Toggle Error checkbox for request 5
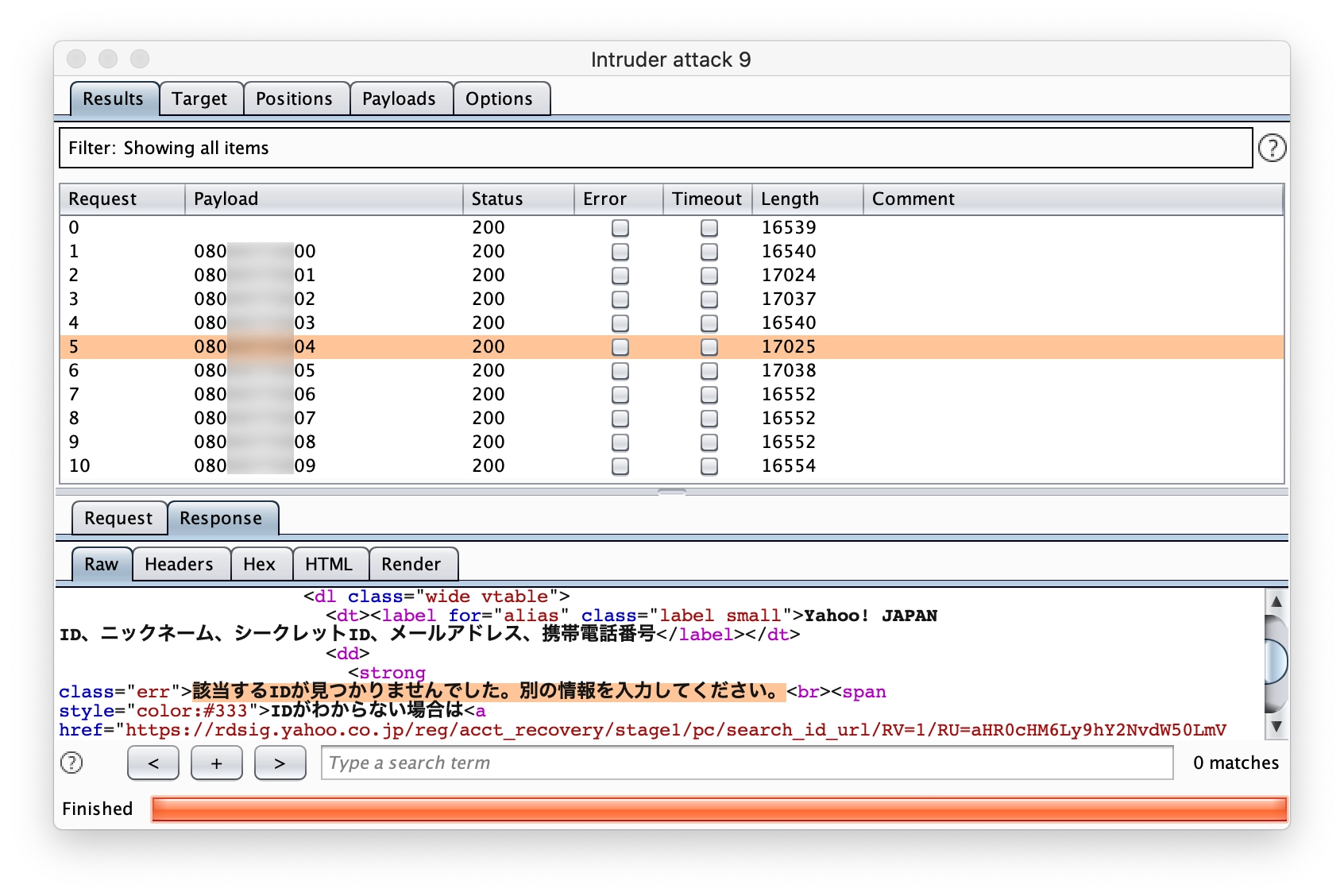This screenshot has width=1344, height=896. pos(620,347)
